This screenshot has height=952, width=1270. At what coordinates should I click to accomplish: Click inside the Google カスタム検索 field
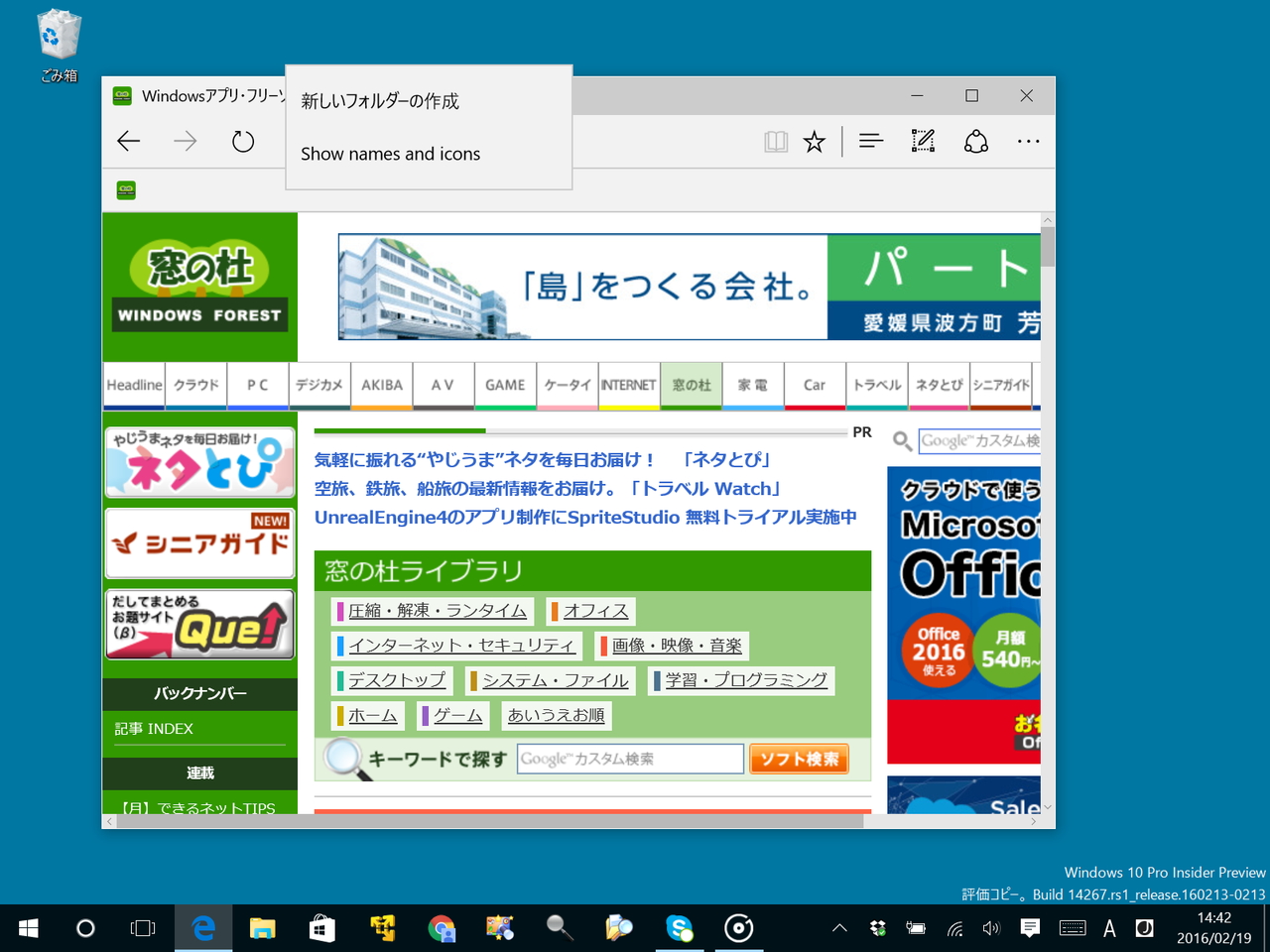(629, 759)
